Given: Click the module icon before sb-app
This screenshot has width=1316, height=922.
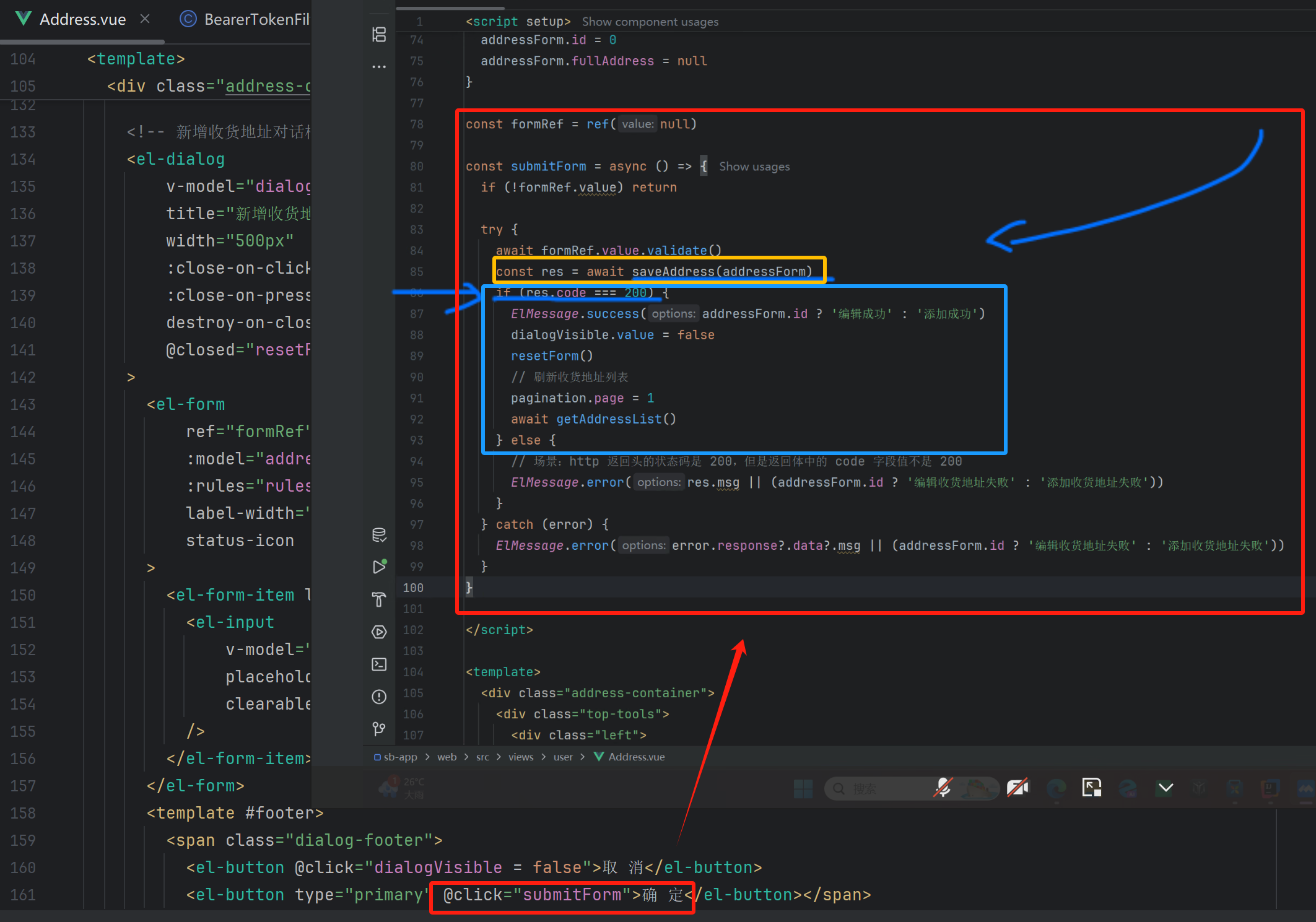Looking at the screenshot, I should pyautogui.click(x=377, y=757).
